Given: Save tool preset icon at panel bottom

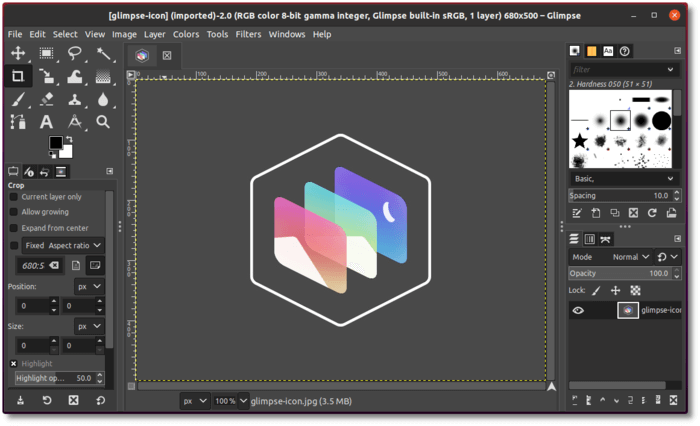Looking at the screenshot, I should (x=21, y=400).
